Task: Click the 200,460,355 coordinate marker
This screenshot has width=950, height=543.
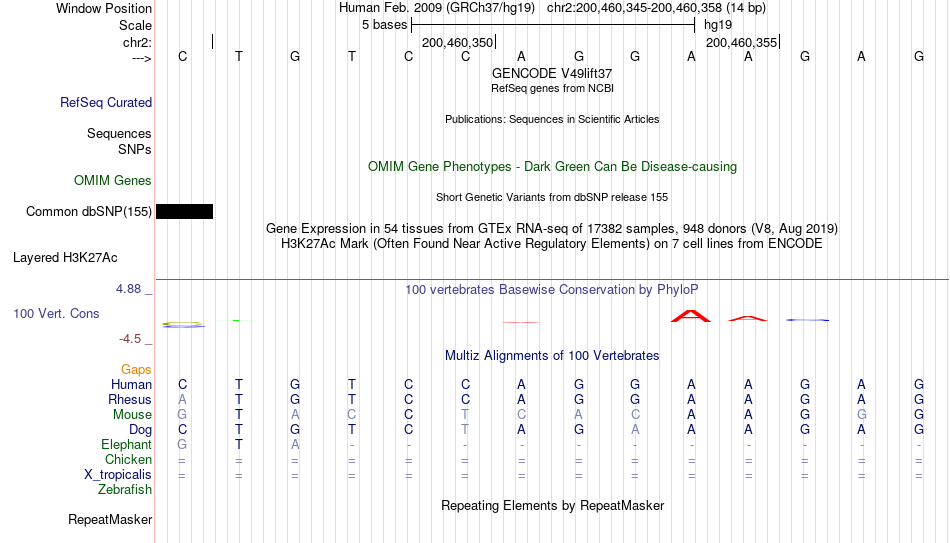Action: coord(741,42)
